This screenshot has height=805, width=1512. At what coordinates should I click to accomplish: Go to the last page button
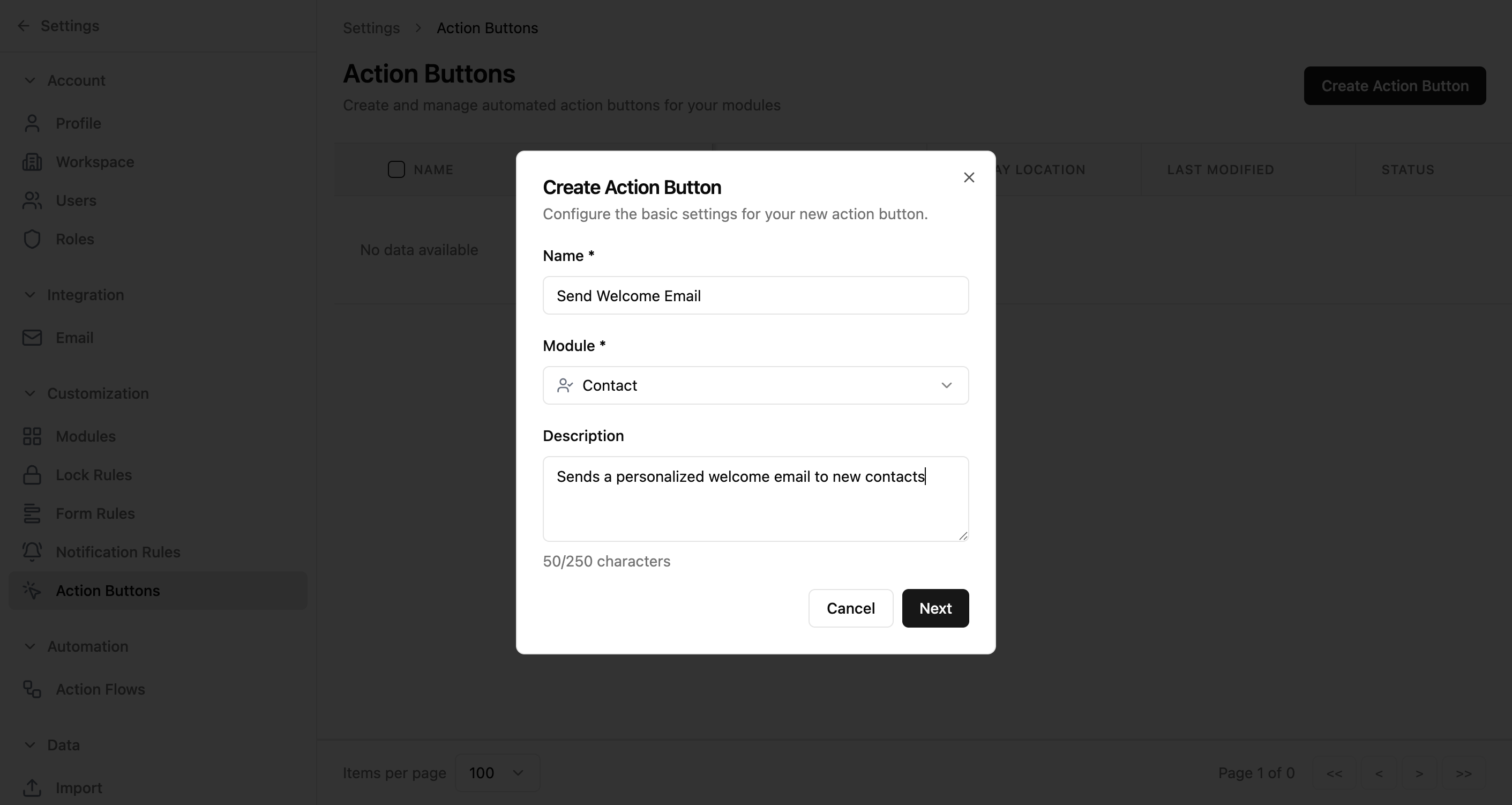tap(1463, 773)
